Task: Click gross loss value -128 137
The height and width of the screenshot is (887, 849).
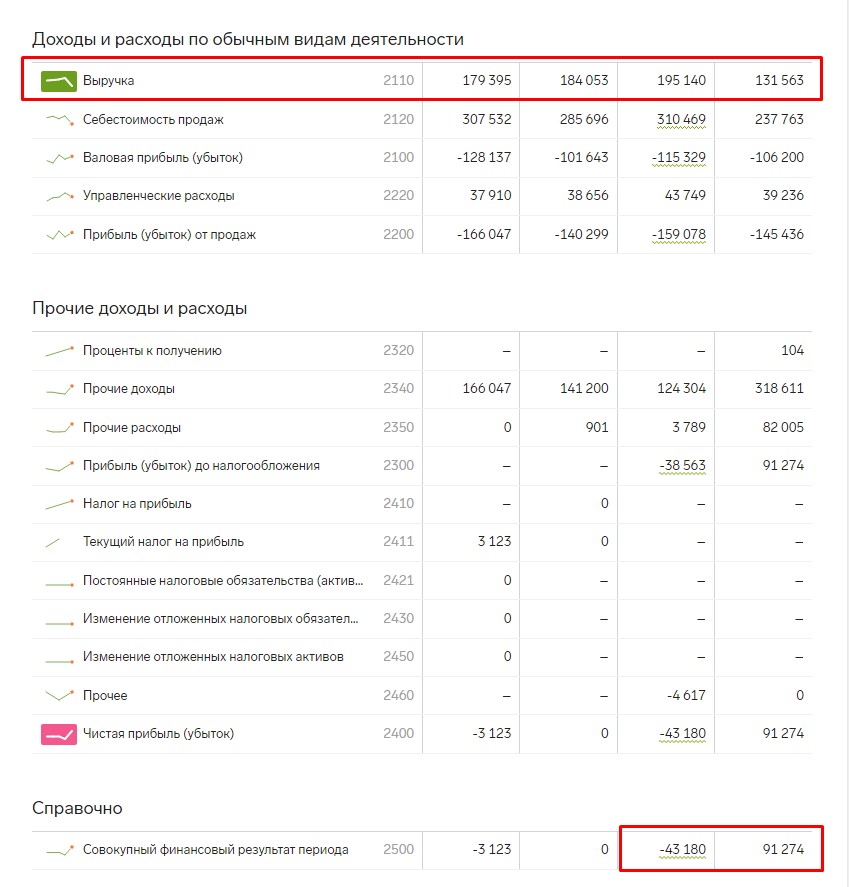Action: (484, 157)
